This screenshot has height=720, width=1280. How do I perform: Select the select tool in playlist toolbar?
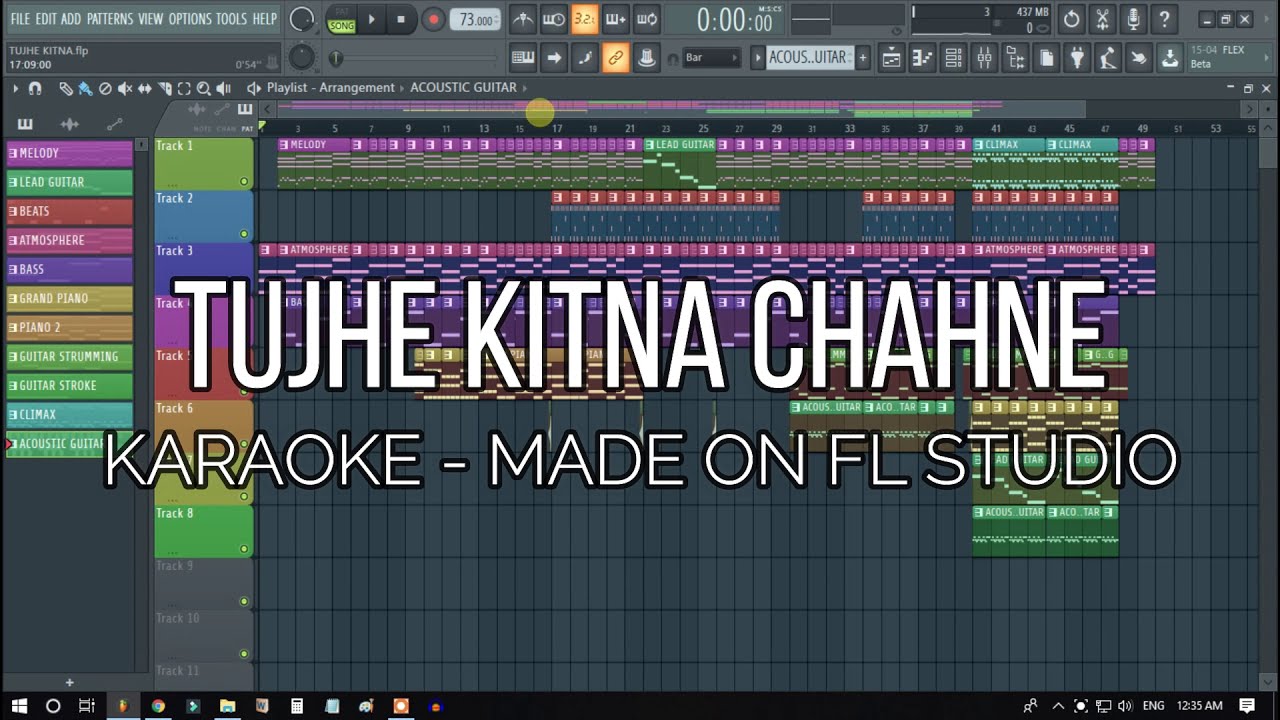[184, 88]
